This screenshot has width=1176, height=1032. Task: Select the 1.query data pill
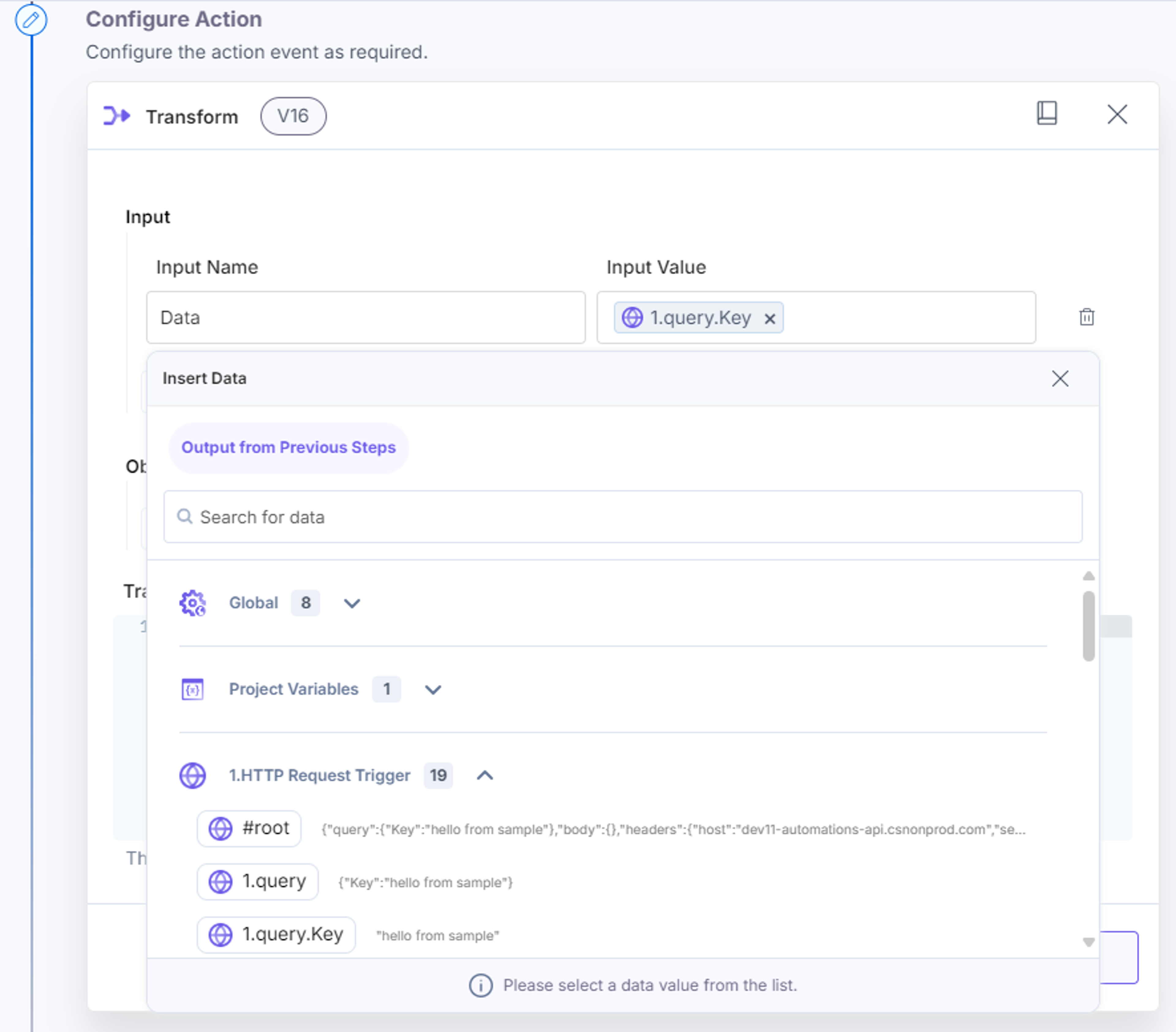click(x=258, y=881)
